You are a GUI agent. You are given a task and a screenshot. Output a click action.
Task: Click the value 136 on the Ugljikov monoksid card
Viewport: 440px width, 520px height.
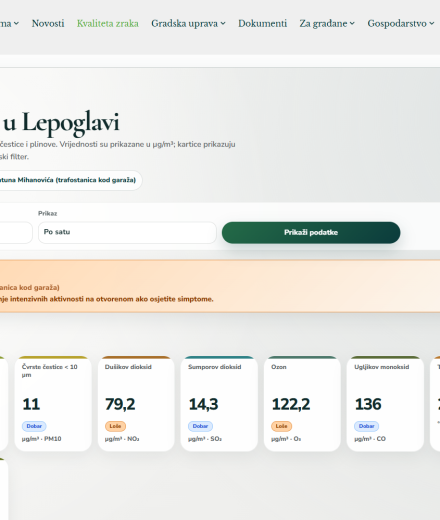[368, 404]
